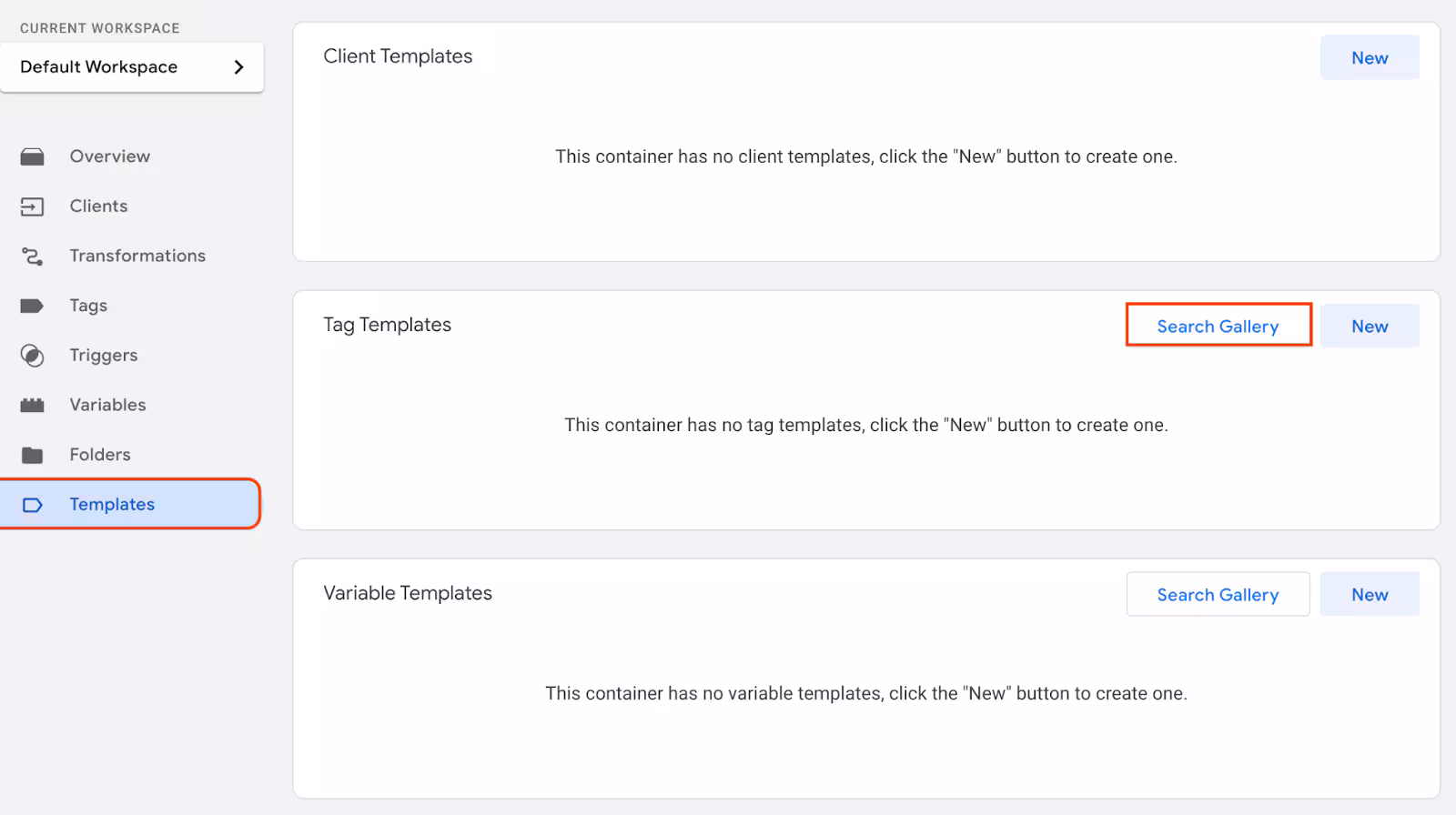
Task: Click the Tags label icon
Action: 32,306
